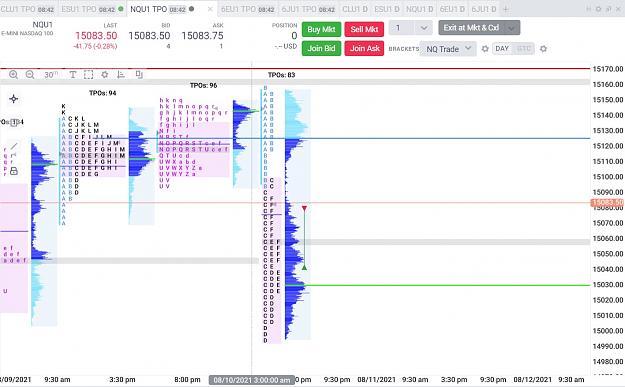Click the Buy Mkt button
This screenshot has width=625, height=387.
click(x=321, y=29)
